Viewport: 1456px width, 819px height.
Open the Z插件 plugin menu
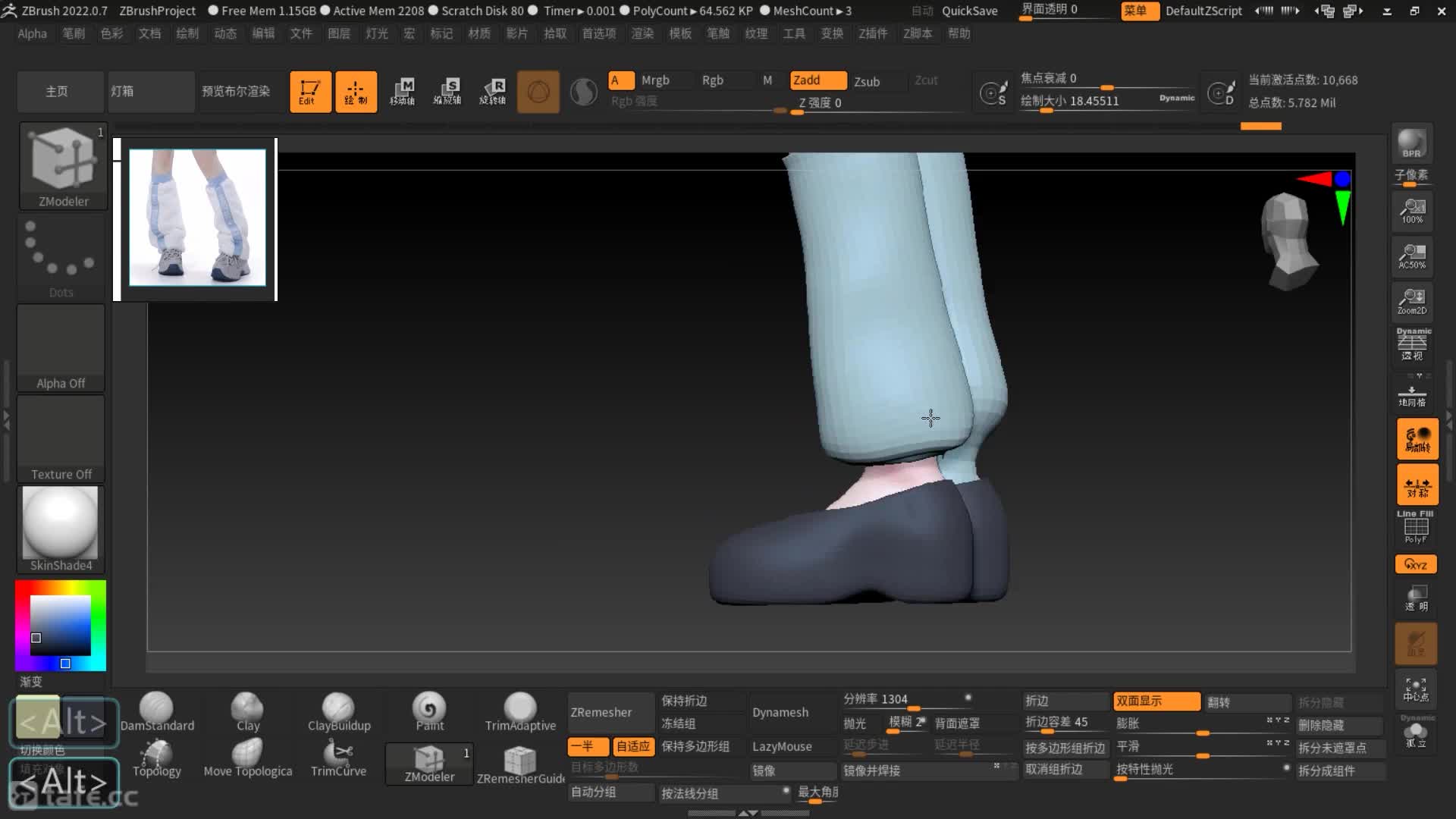click(873, 33)
